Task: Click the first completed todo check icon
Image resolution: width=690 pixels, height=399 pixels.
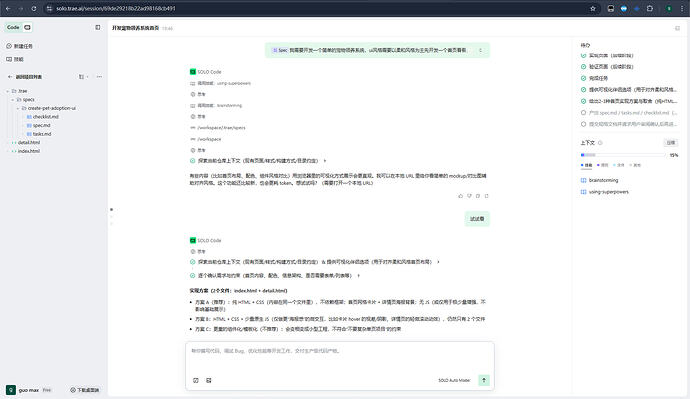Action: [x=584, y=55]
